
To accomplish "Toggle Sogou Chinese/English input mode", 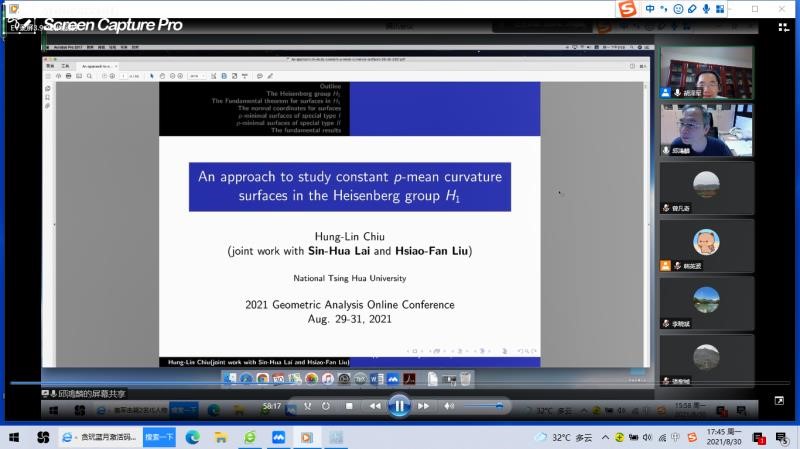I will 651,9.
